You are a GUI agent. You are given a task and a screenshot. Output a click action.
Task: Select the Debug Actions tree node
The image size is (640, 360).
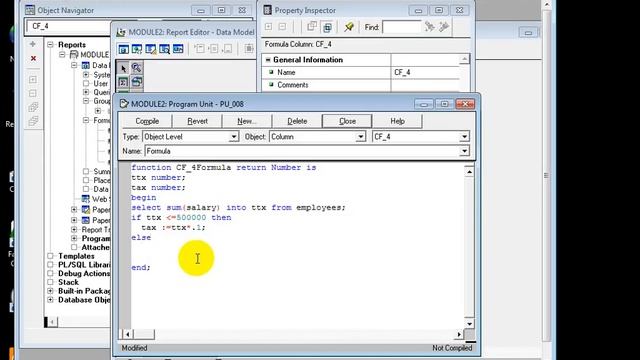(x=84, y=273)
